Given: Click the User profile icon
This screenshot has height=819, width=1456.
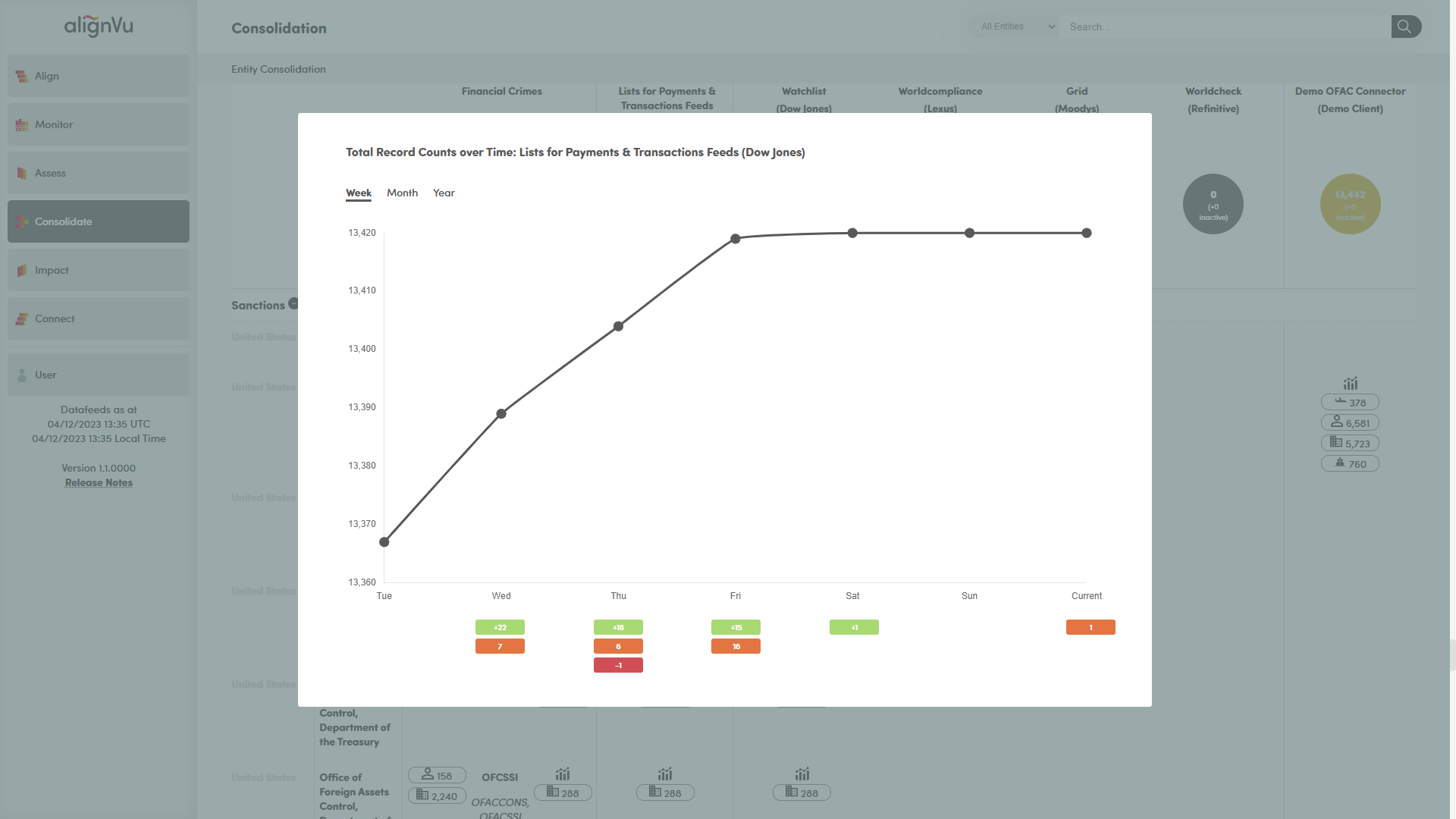Looking at the screenshot, I should (22, 375).
